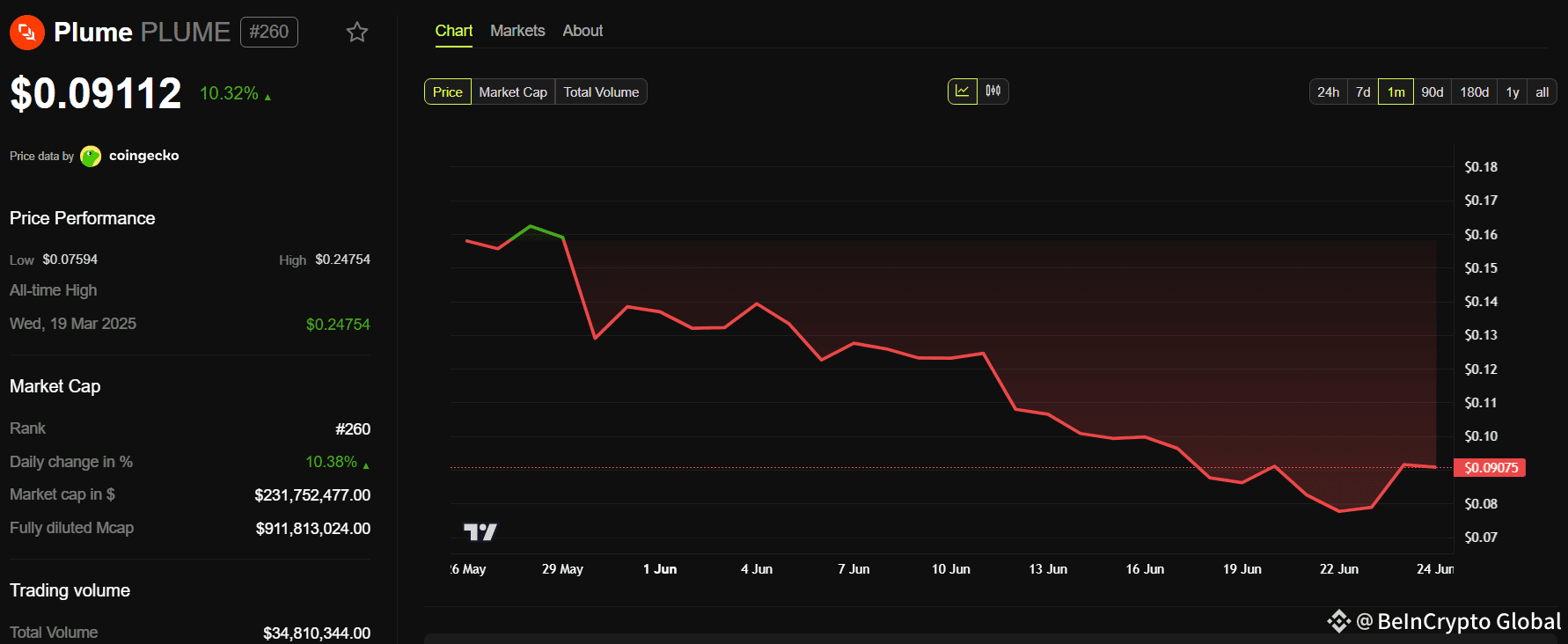Set chart range to 24h
1568x644 pixels.
click(x=1329, y=91)
